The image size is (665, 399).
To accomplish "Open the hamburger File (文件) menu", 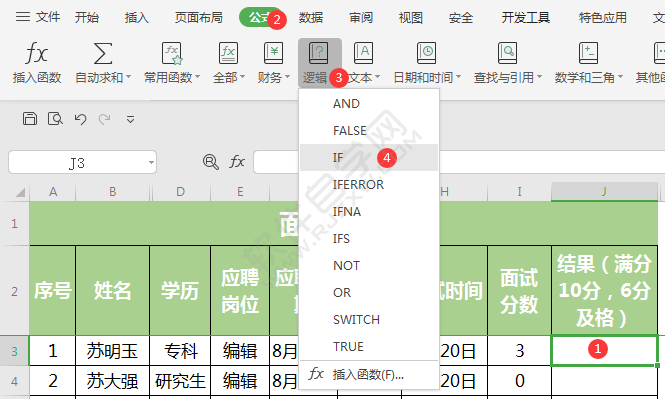I will click(38, 17).
